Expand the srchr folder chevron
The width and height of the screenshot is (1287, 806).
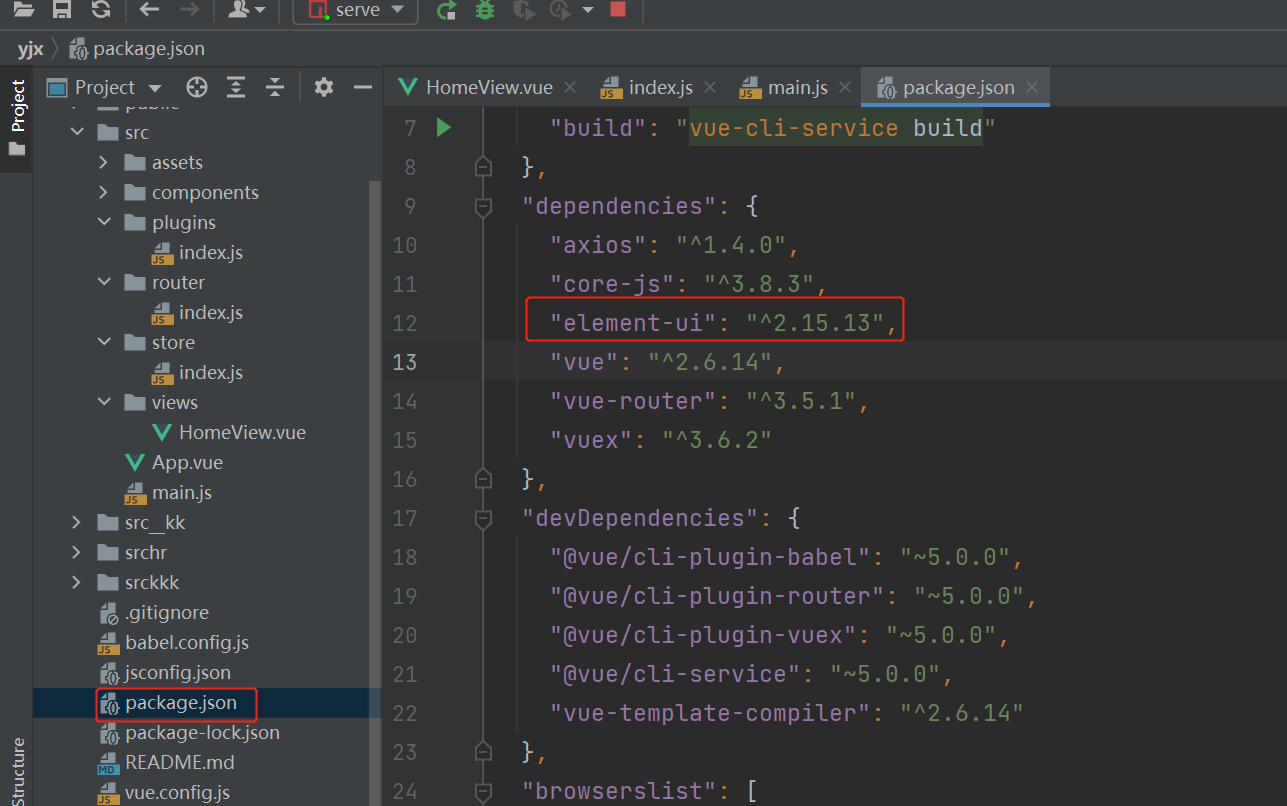point(76,552)
